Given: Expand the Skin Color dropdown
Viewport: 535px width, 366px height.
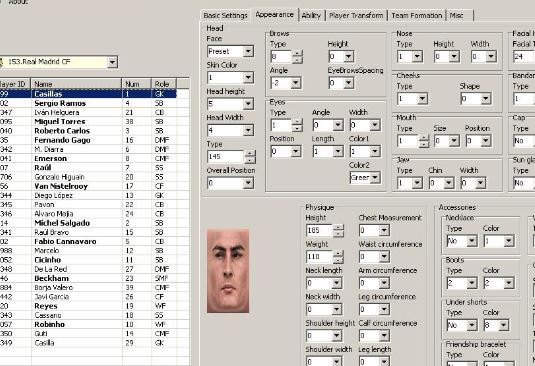Looking at the screenshot, I should point(248,77).
